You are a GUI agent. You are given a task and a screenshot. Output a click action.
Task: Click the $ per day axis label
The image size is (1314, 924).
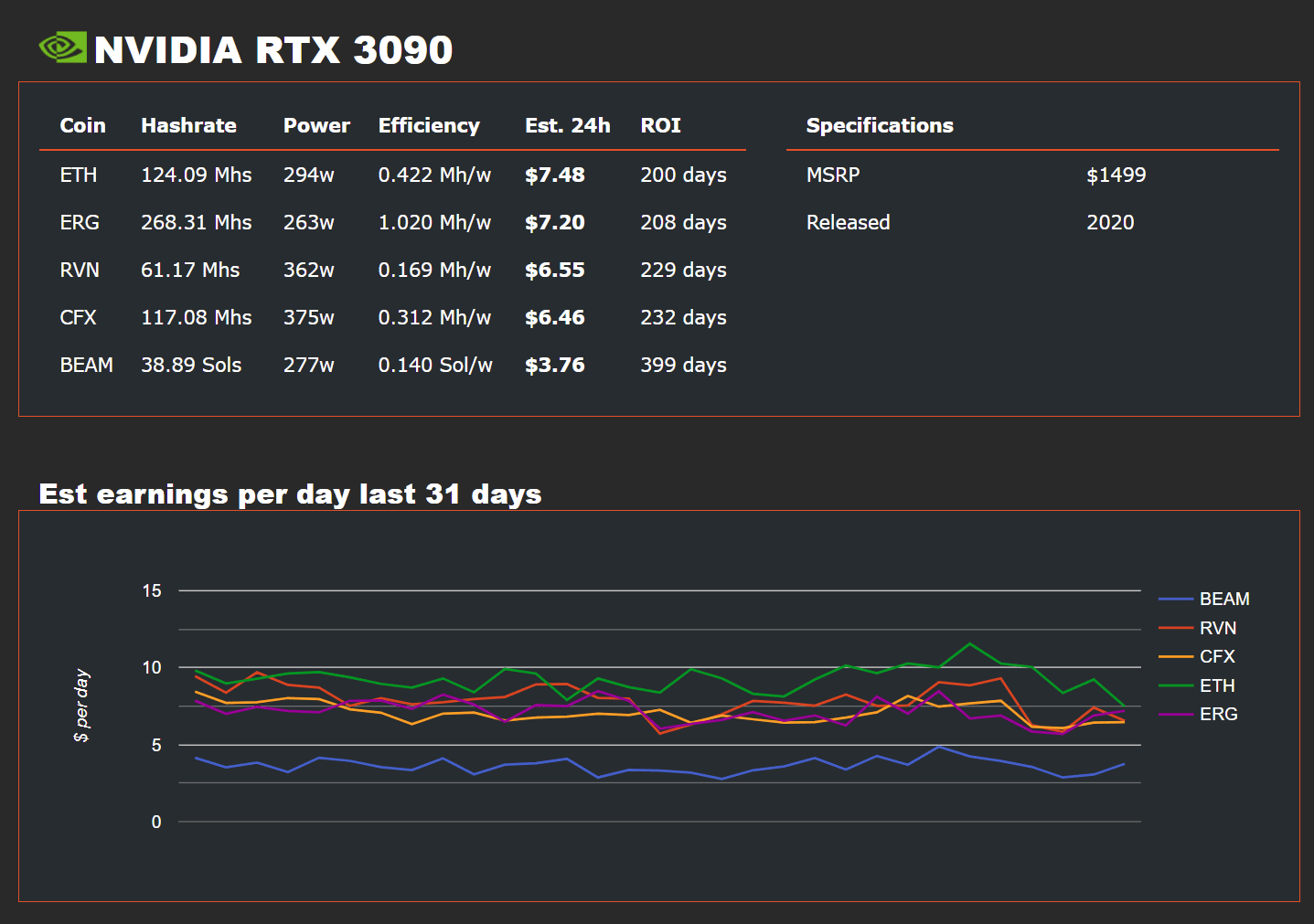point(81,706)
